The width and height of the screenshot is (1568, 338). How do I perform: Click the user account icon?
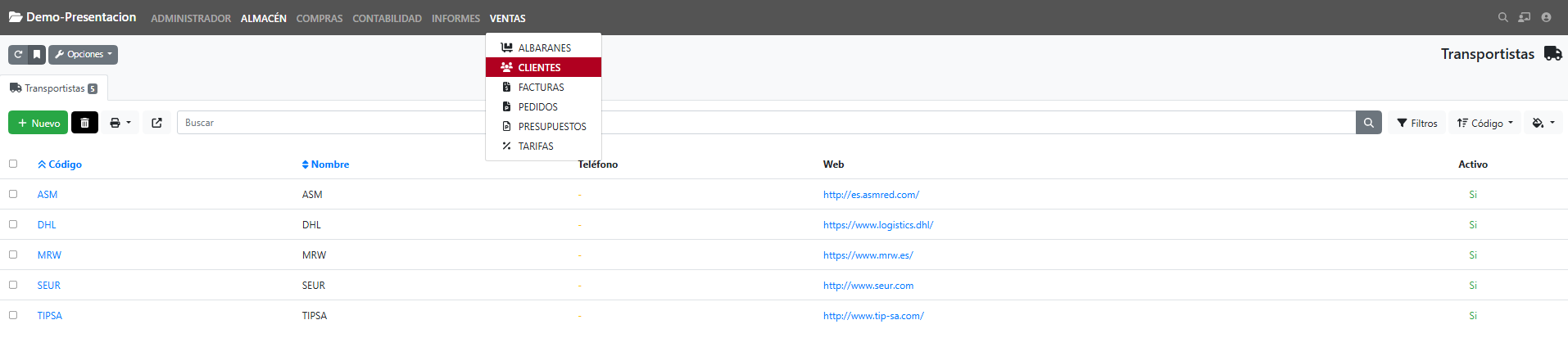point(1546,17)
